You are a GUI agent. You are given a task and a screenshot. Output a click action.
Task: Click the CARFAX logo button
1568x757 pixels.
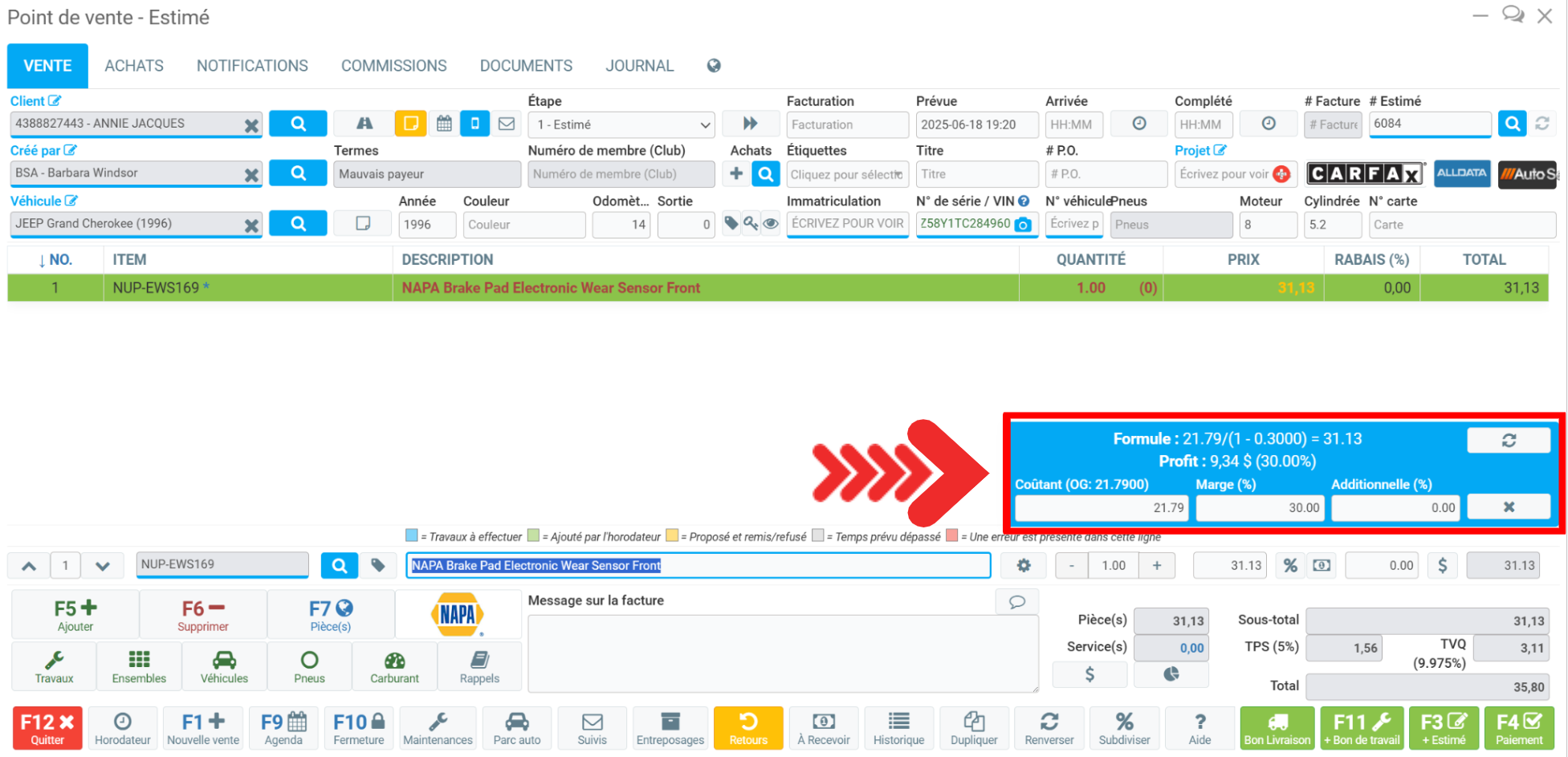click(x=1364, y=174)
